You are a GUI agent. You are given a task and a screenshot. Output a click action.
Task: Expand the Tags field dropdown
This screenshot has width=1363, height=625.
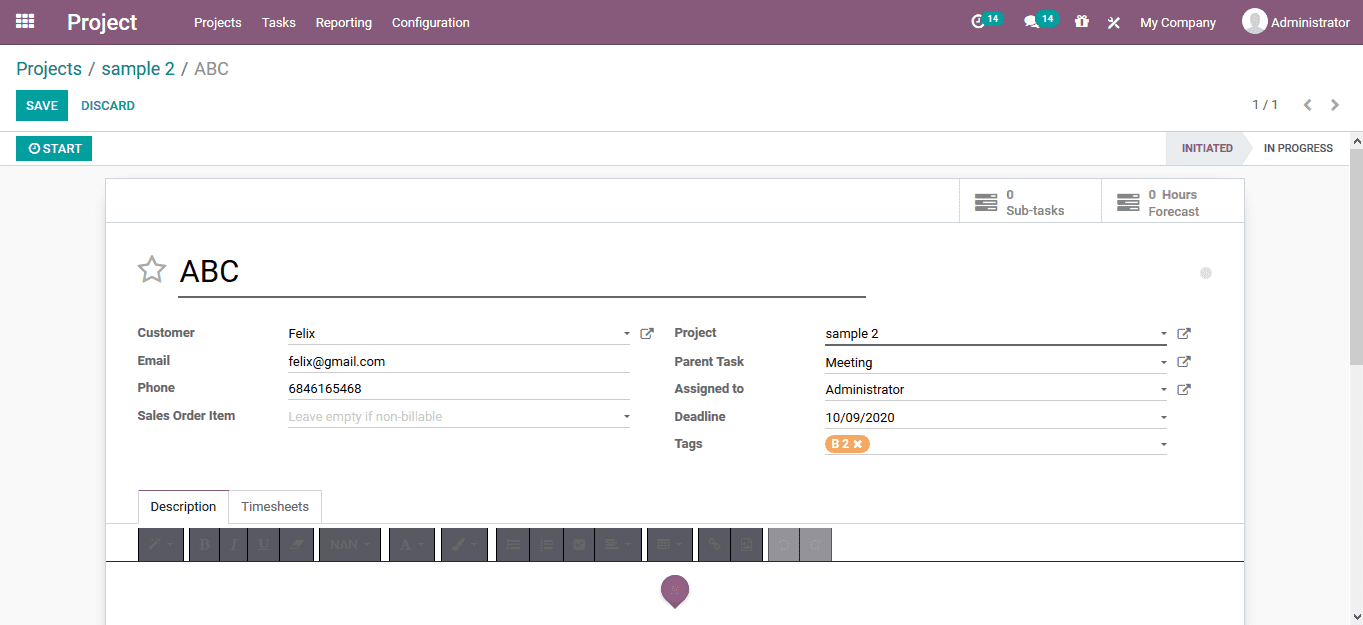point(1163,443)
